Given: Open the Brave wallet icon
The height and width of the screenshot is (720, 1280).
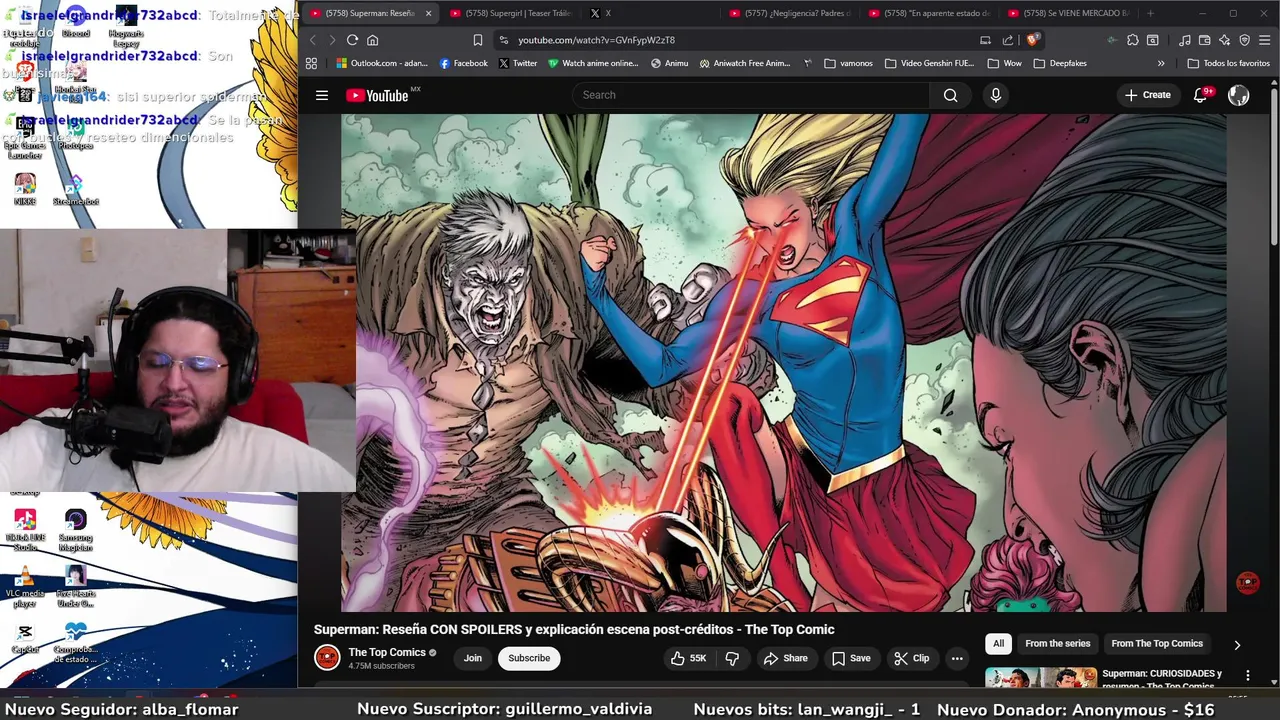Looking at the screenshot, I should point(1205,40).
